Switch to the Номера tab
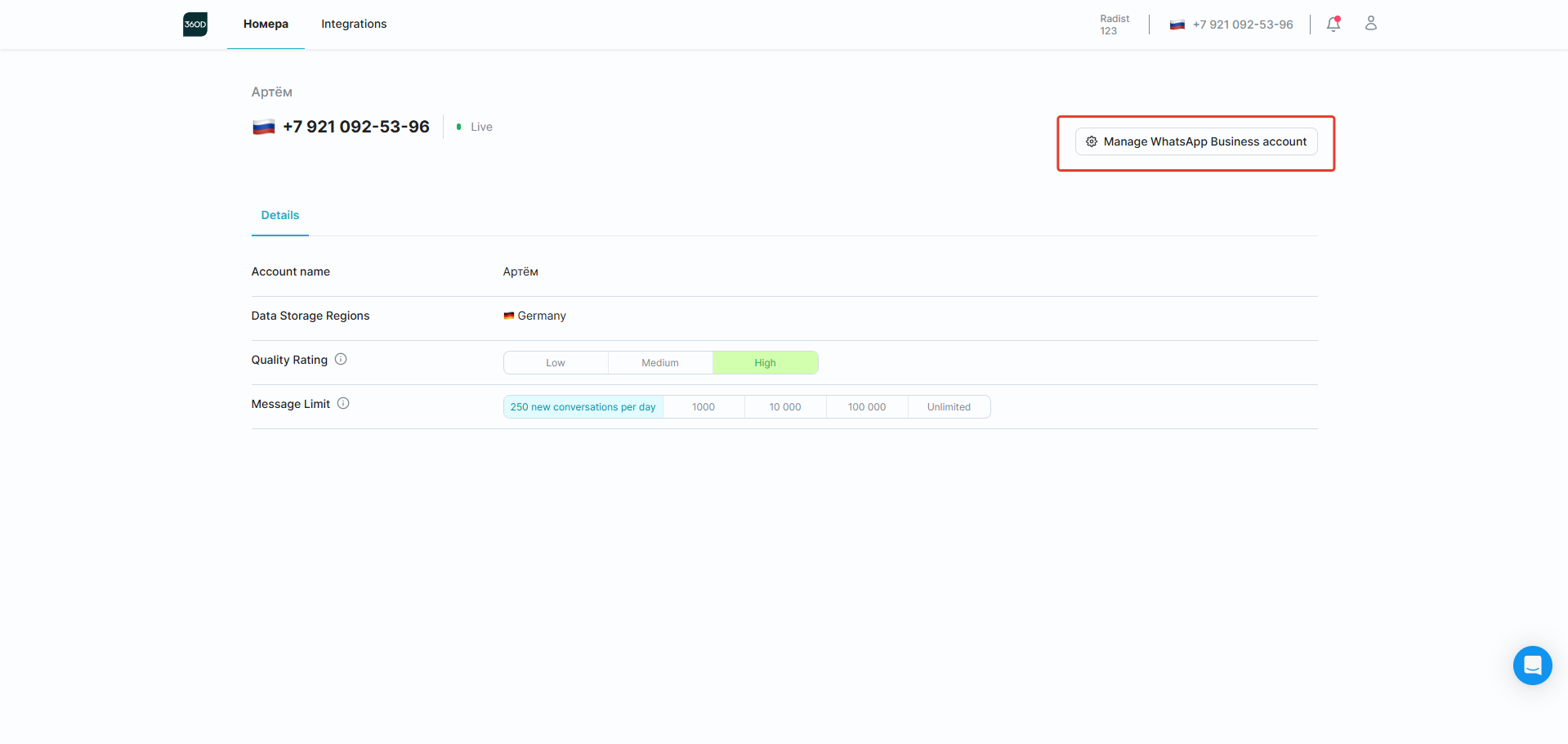1568x744 pixels. 266,25
